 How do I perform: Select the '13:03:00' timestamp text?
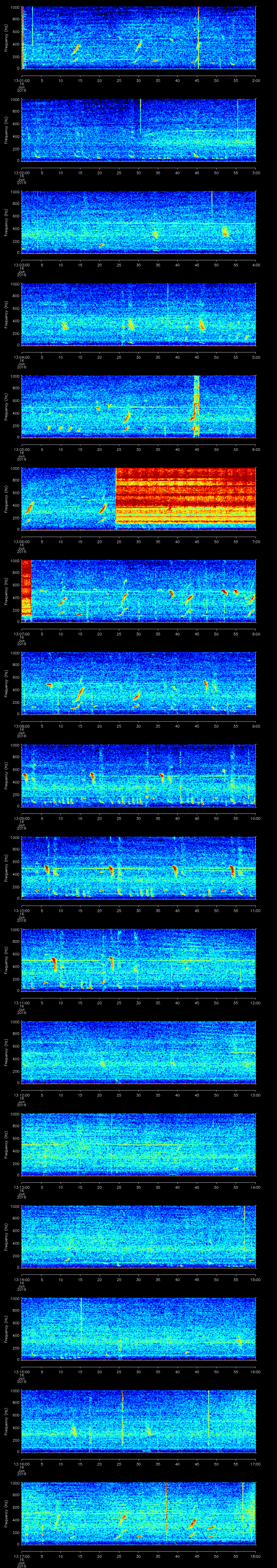point(21,265)
